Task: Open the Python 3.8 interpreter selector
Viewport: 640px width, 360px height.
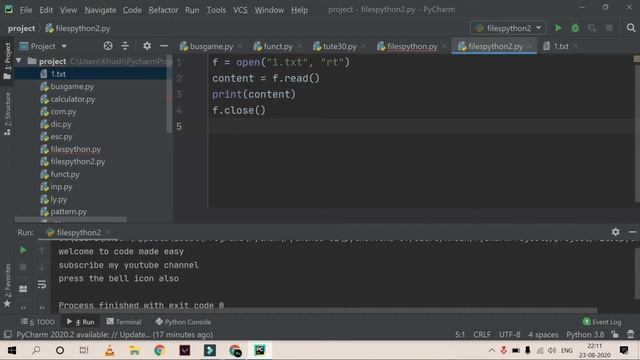Action: tap(585, 334)
